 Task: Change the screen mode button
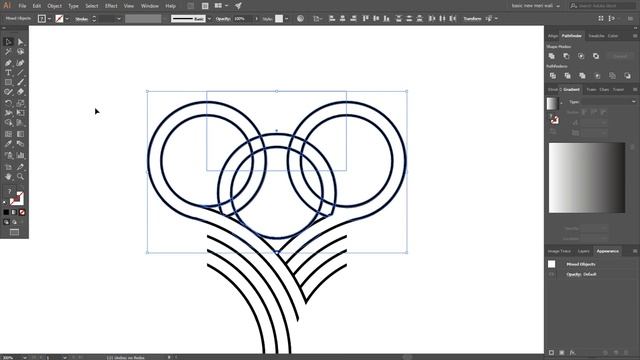[x=14, y=233]
